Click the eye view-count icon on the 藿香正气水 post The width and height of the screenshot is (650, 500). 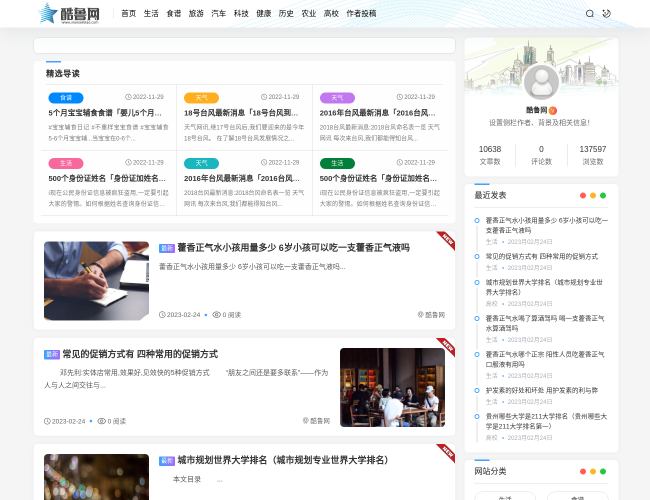point(216,315)
